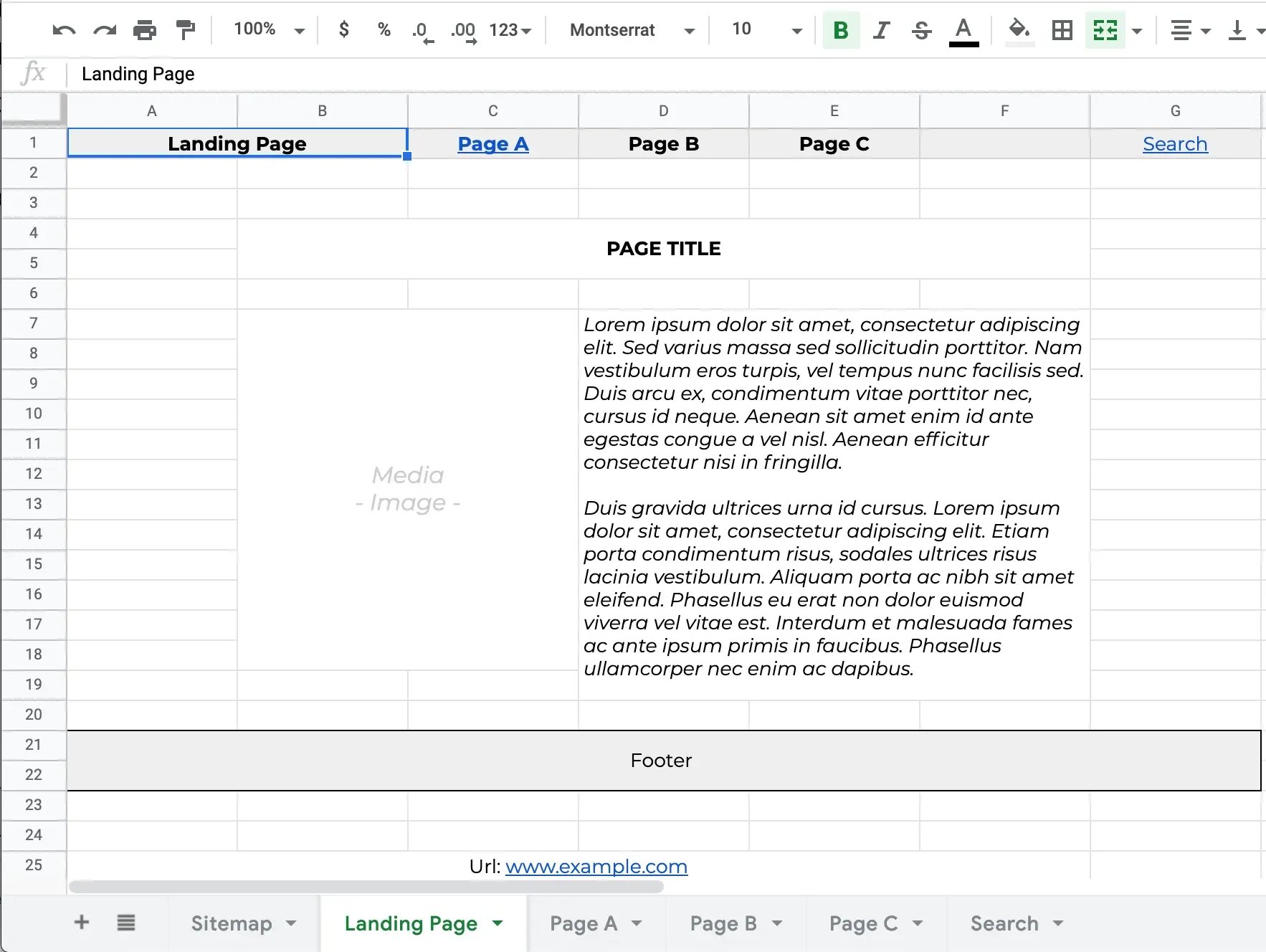Select column A header
The width and height of the screenshot is (1266, 952).
152,111
